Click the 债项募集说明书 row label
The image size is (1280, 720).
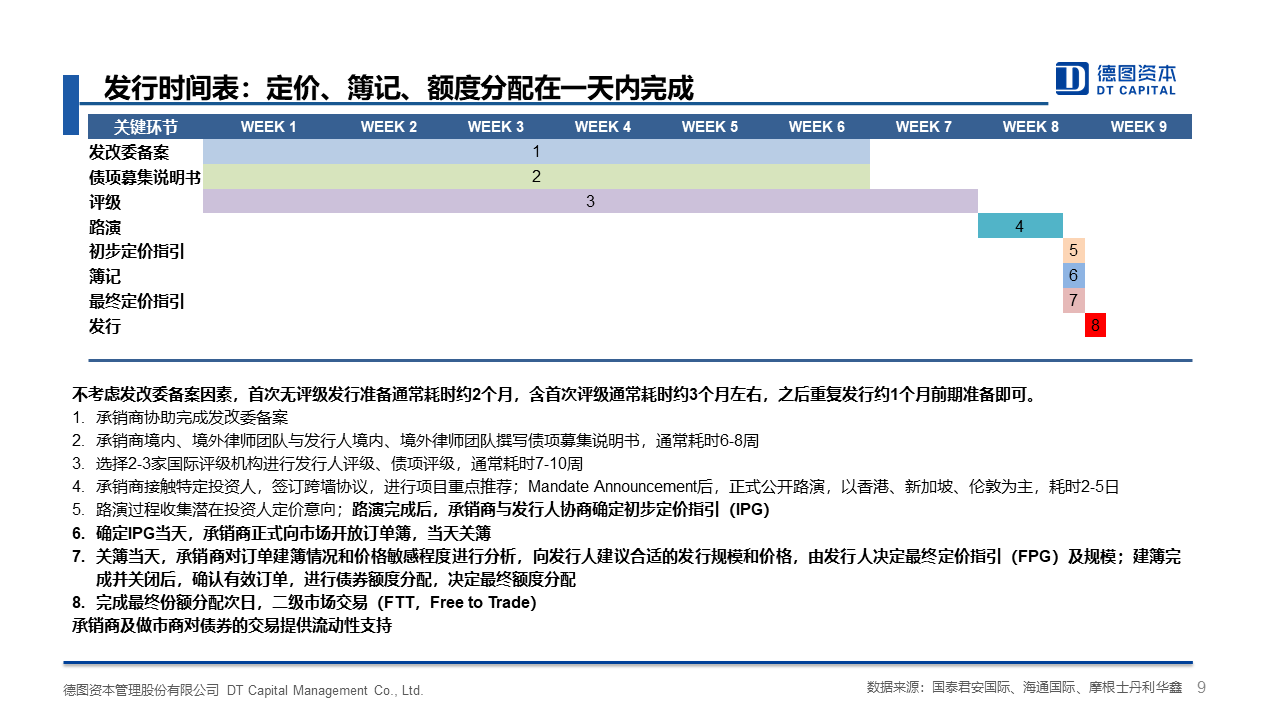145,177
